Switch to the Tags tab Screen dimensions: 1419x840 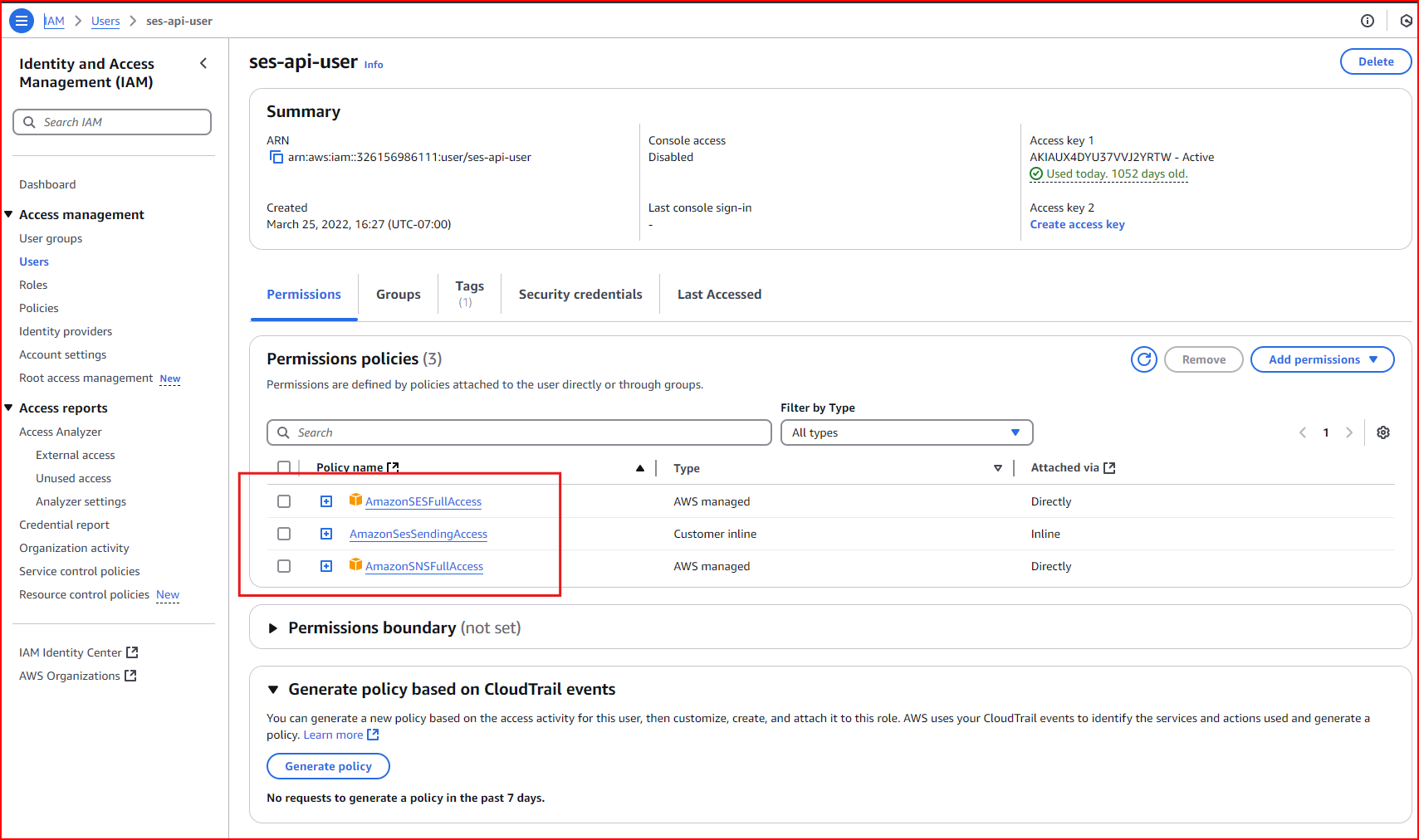pos(470,295)
